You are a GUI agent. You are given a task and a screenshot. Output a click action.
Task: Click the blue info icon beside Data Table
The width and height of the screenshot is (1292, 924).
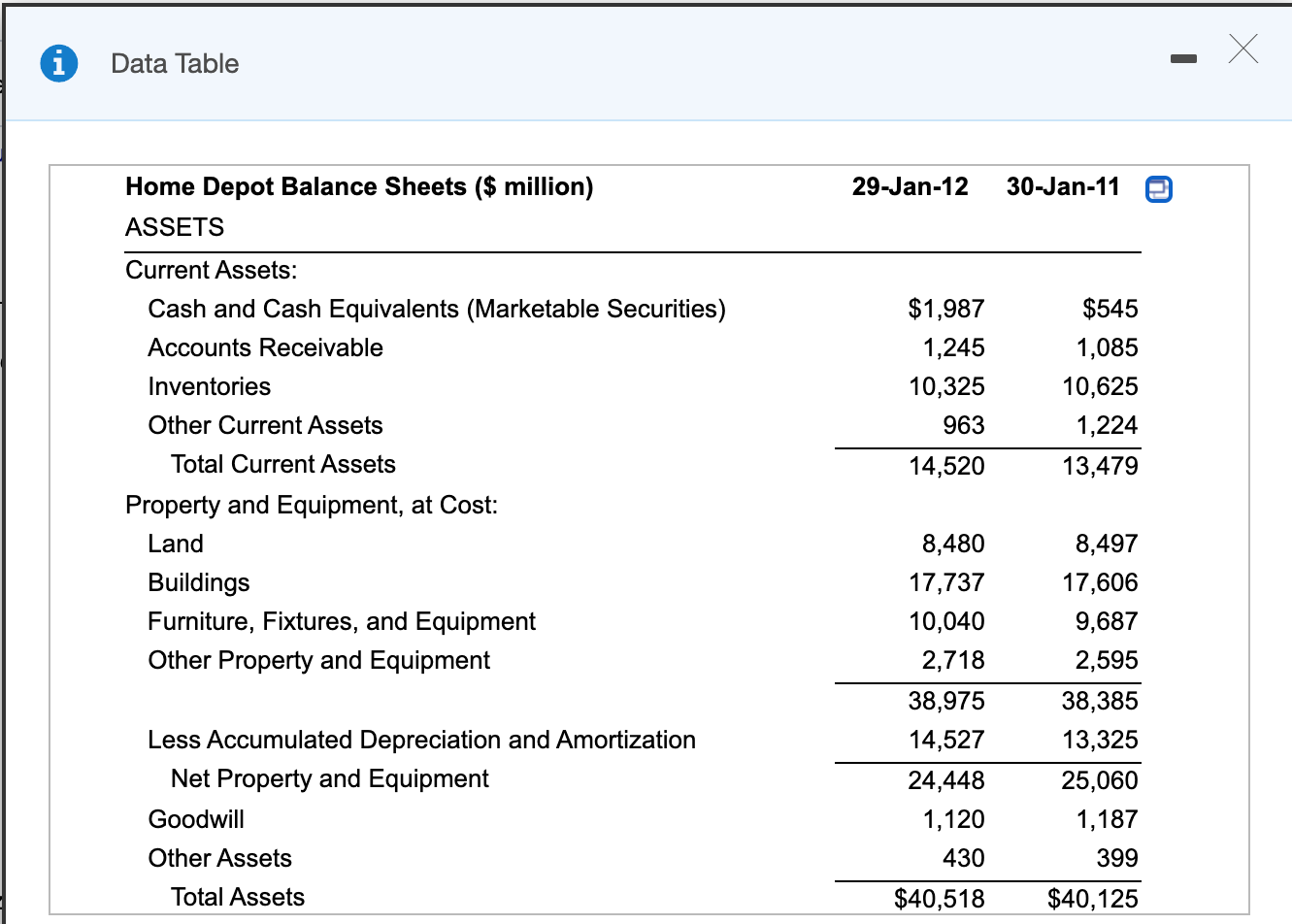click(59, 63)
